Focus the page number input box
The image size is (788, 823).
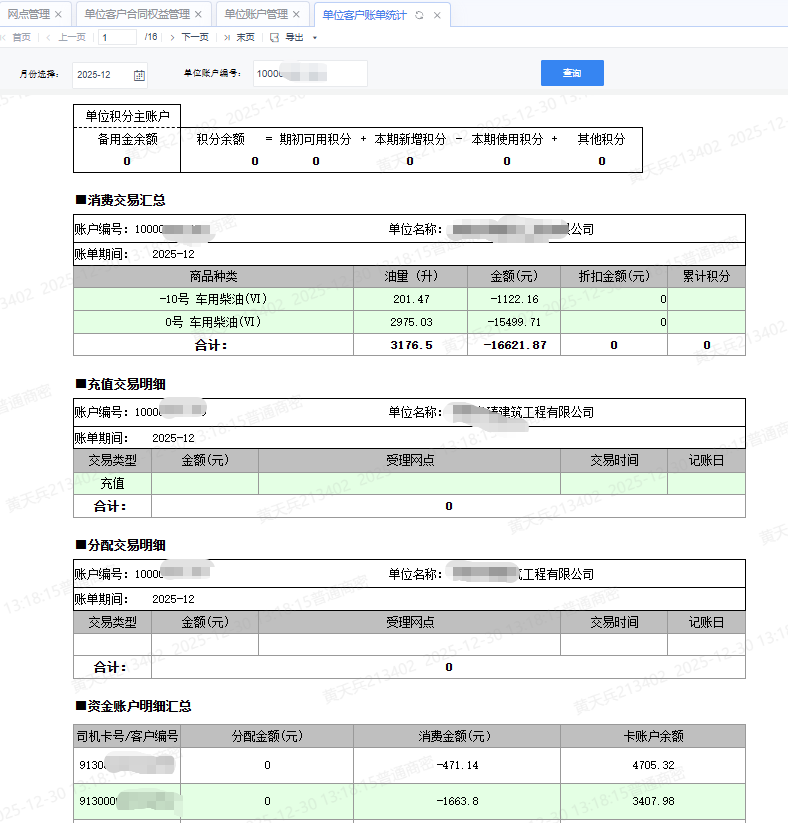click(x=118, y=37)
